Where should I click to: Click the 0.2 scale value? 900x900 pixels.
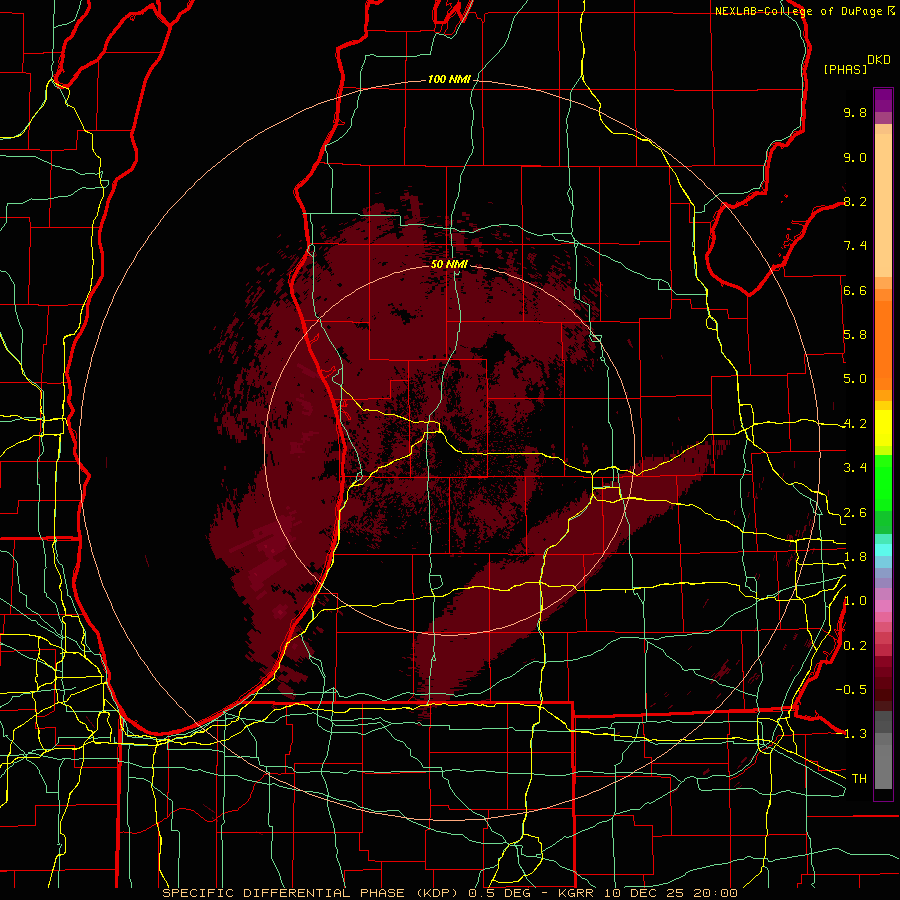(x=855, y=646)
